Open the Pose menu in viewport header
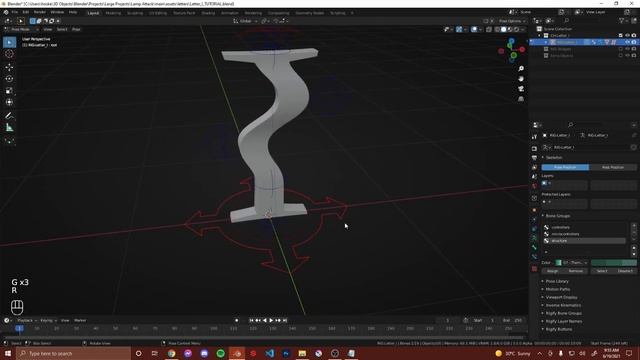The width and height of the screenshot is (640, 360). click(x=76, y=29)
